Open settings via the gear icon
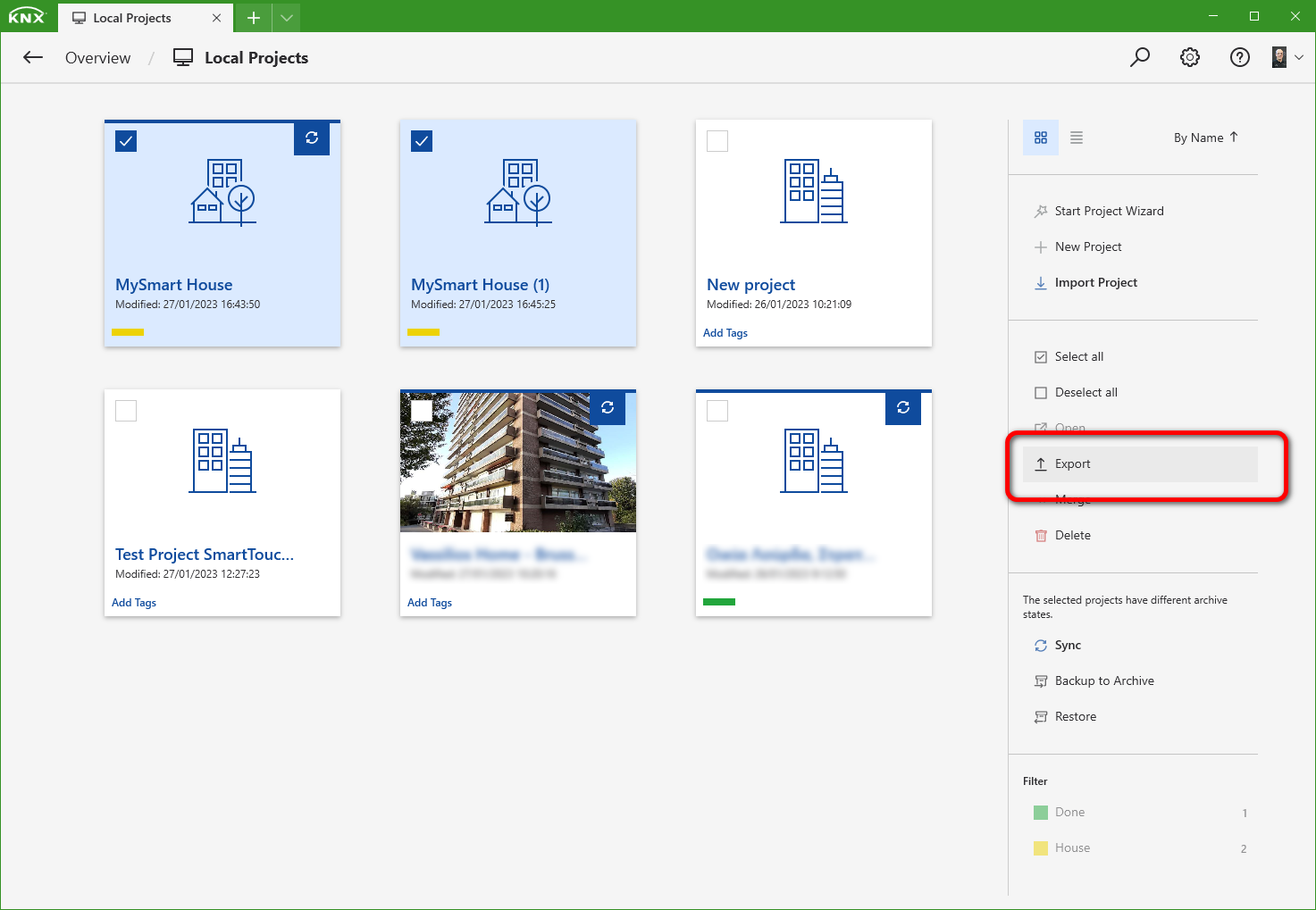This screenshot has height=910, width=1316. [1190, 58]
